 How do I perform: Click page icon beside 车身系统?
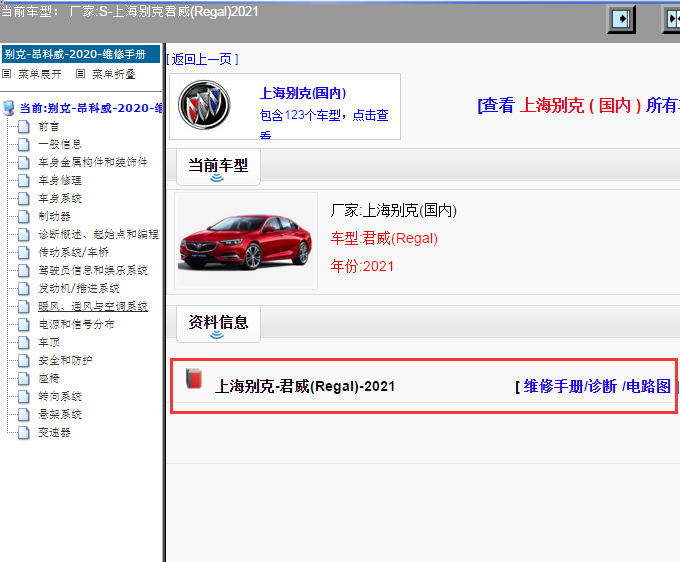(x=23, y=199)
